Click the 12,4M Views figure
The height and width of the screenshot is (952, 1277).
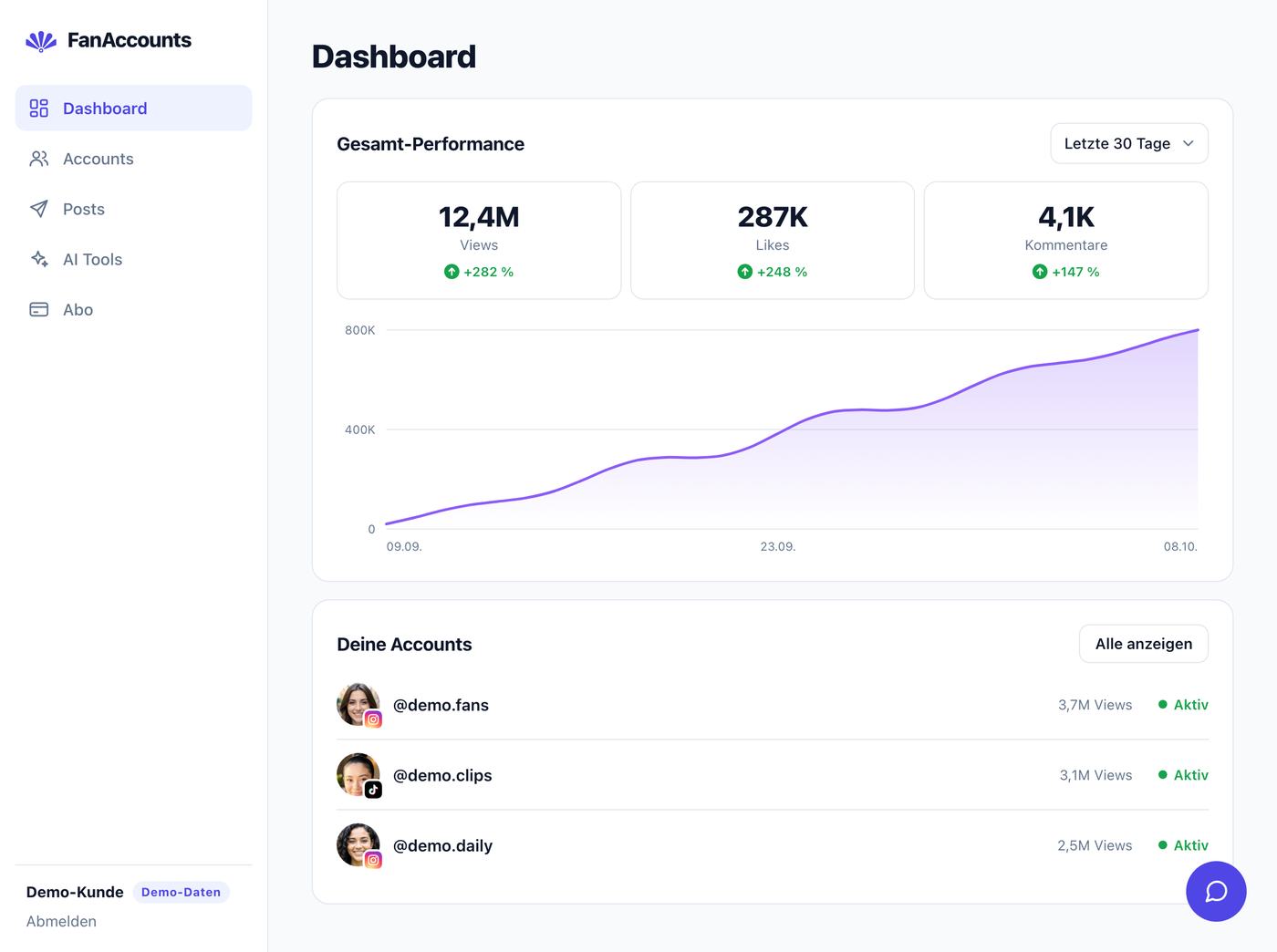[x=479, y=217]
